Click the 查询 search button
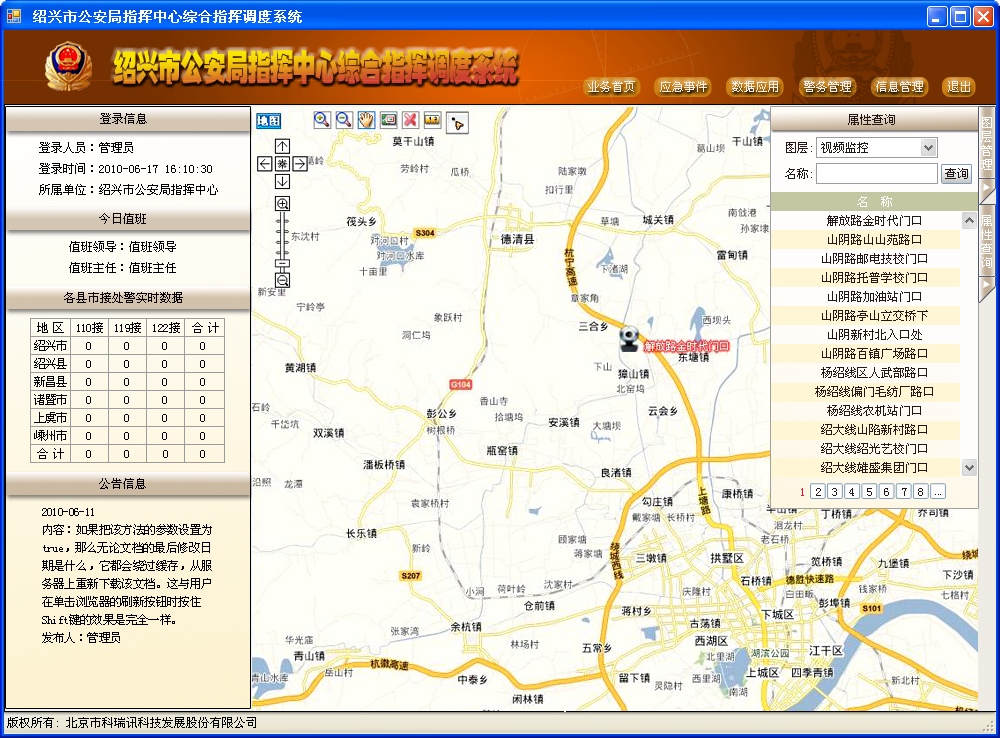The height and width of the screenshot is (738, 1000). coord(956,174)
